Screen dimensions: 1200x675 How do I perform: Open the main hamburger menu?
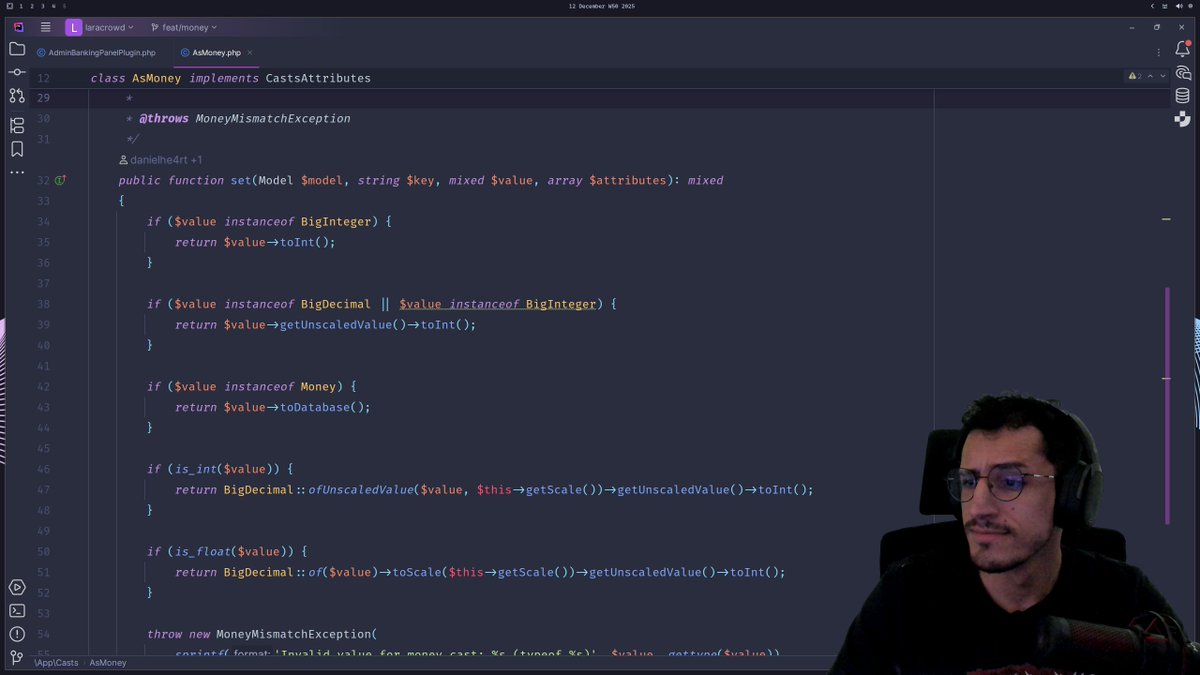click(x=45, y=27)
